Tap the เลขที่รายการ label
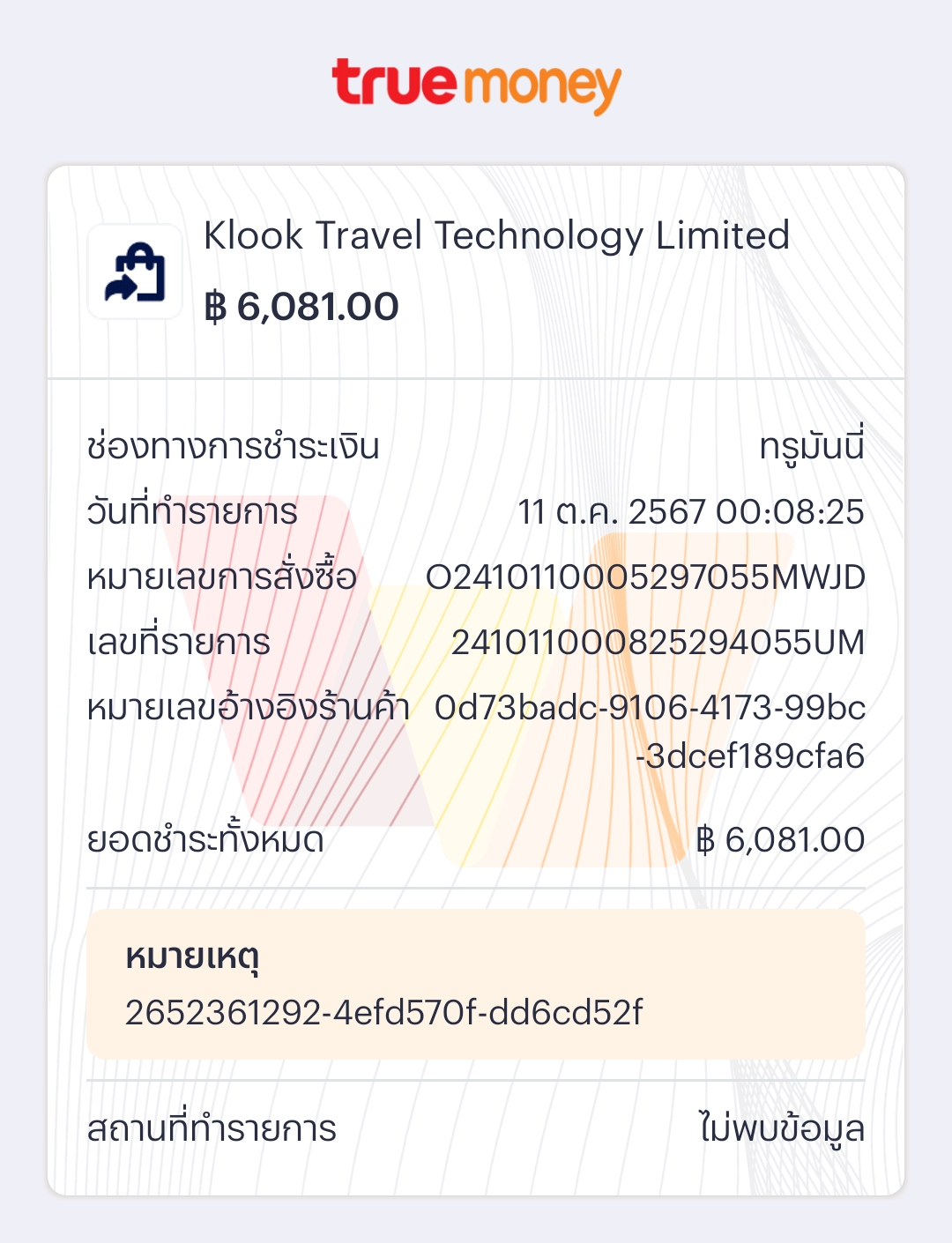Image resolution: width=952 pixels, height=1243 pixels. pyautogui.click(x=178, y=643)
